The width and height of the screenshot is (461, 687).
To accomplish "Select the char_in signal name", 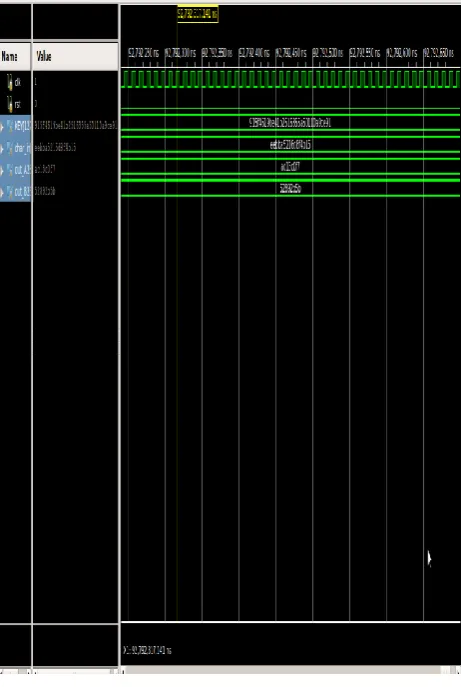I will 22,148.
